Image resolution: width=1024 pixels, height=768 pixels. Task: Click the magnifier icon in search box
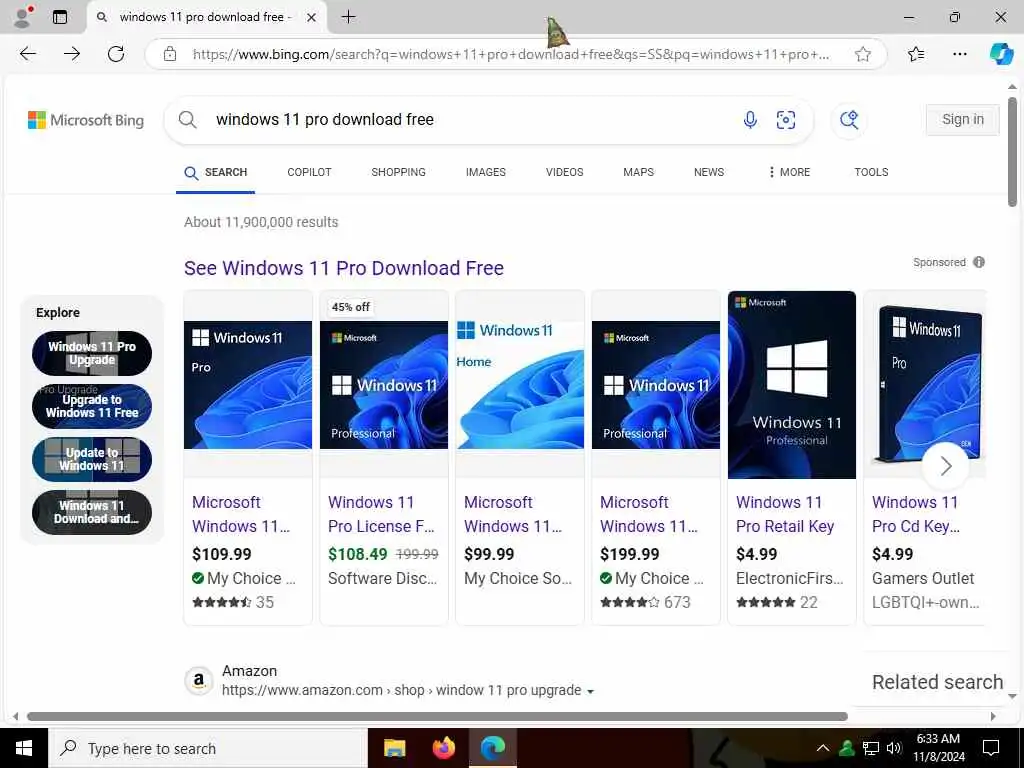(187, 120)
